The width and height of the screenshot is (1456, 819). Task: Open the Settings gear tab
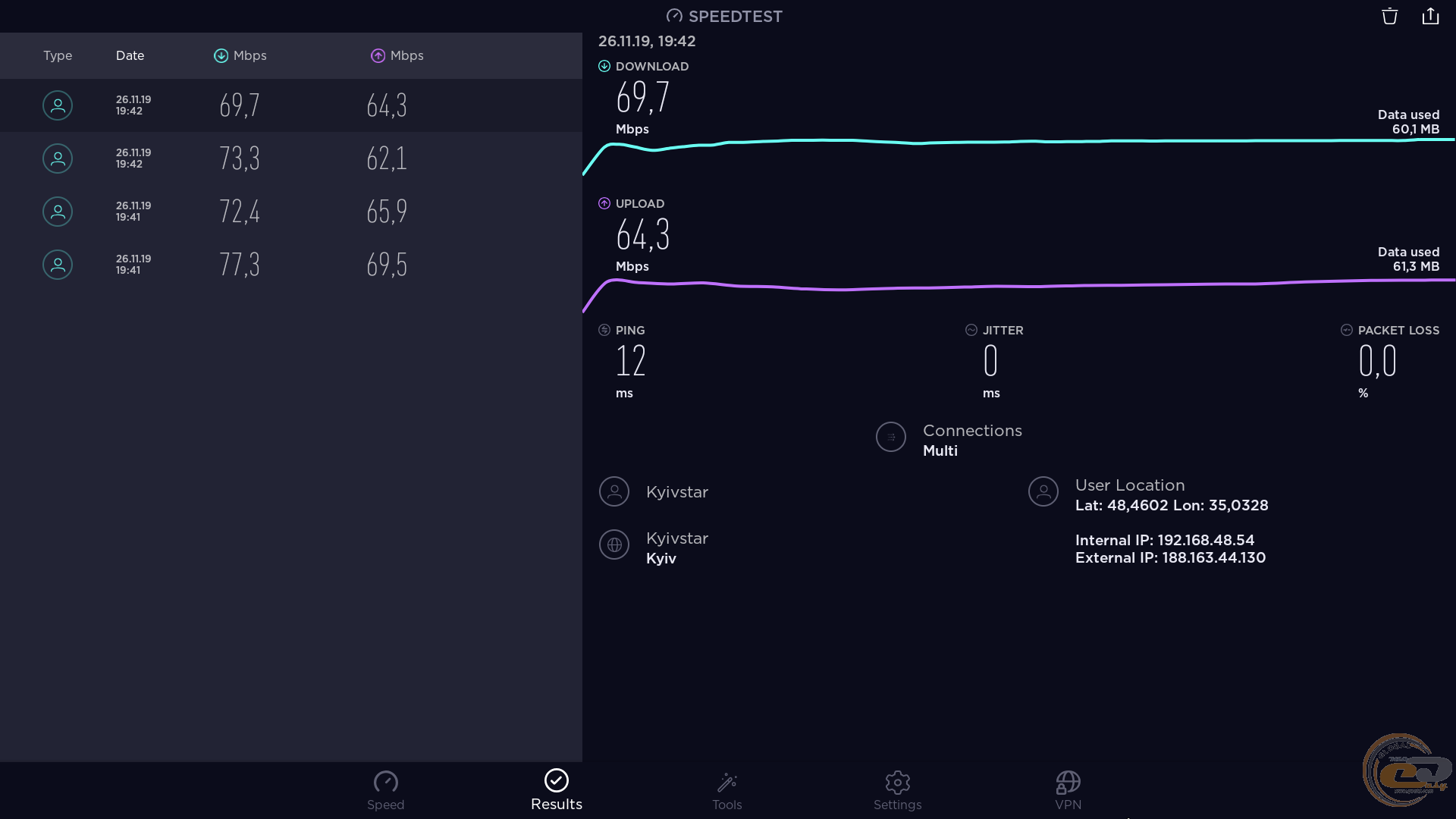(x=897, y=790)
